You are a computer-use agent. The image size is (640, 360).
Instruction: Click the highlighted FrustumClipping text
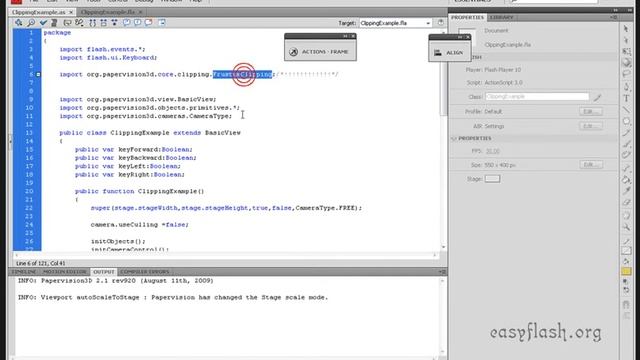[x=242, y=74]
